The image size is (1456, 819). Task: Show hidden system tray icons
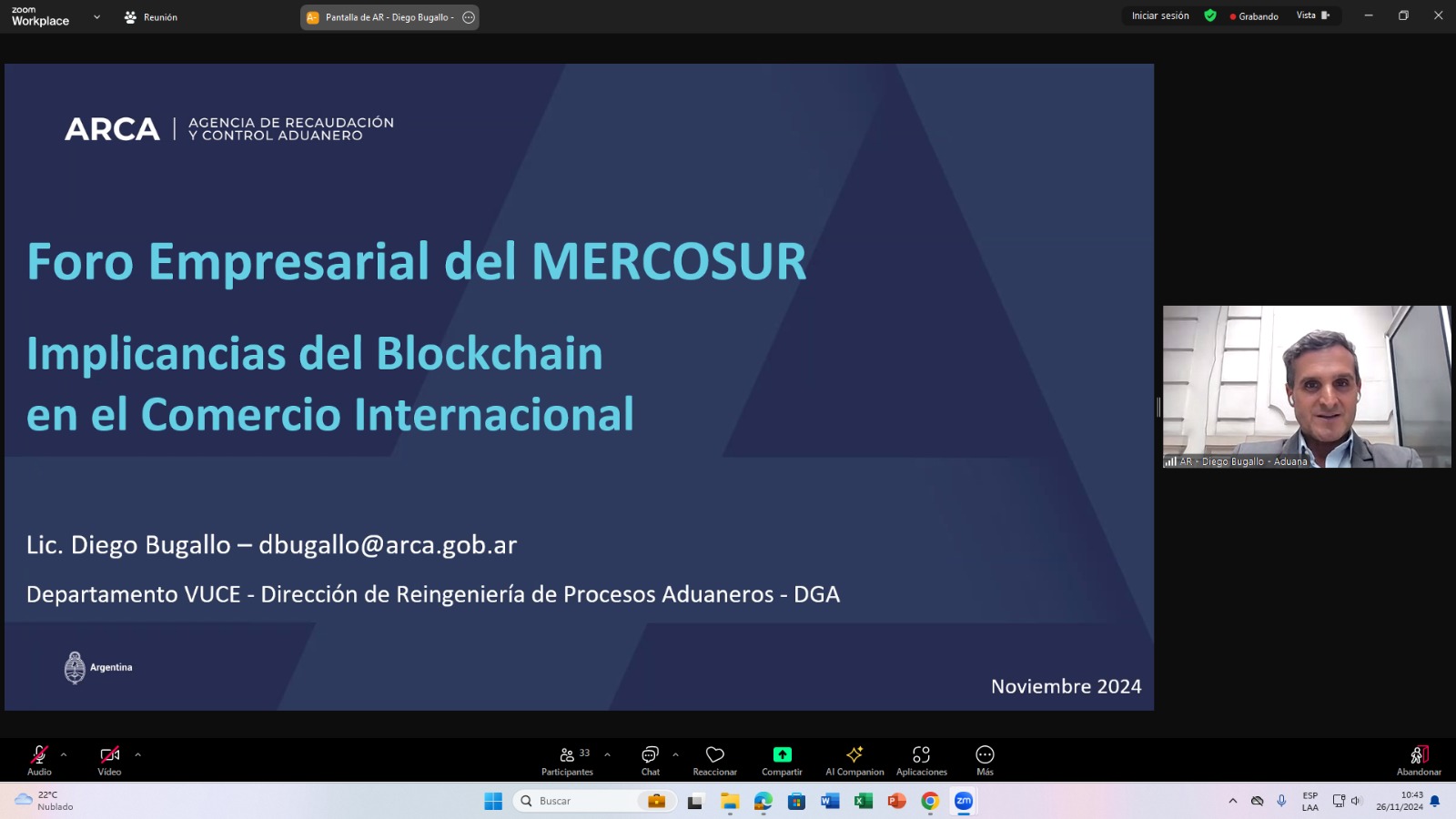click(x=1233, y=801)
